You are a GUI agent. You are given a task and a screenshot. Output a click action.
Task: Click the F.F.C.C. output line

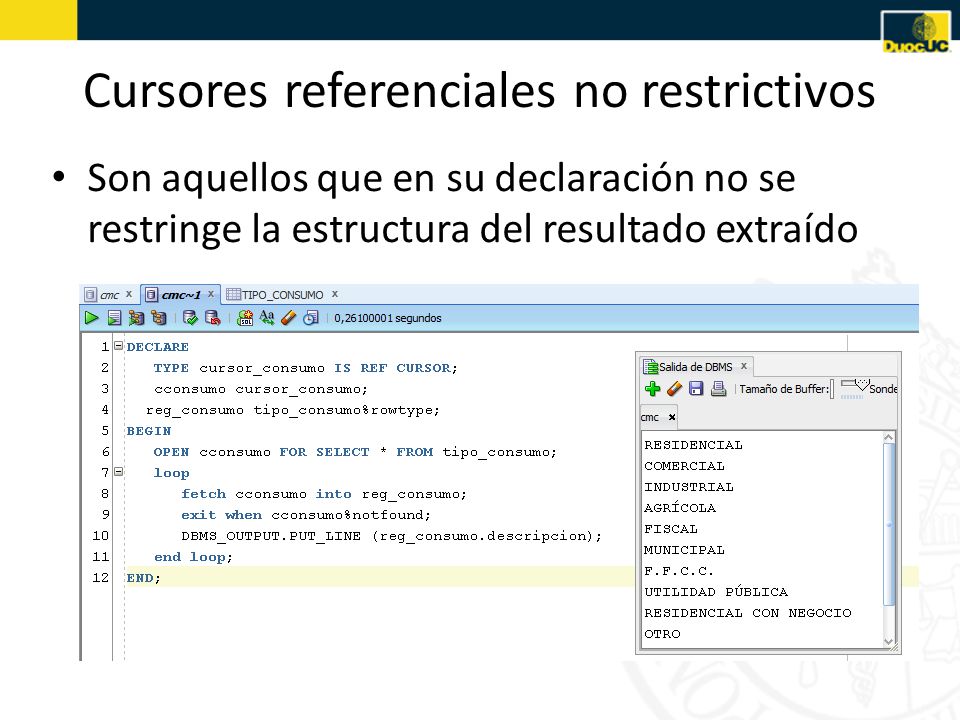tap(678, 571)
